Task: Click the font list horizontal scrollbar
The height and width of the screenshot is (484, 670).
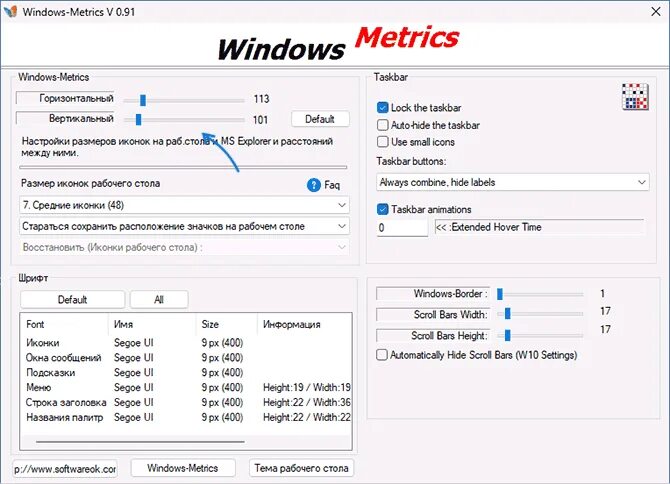Action: (x=140, y=442)
